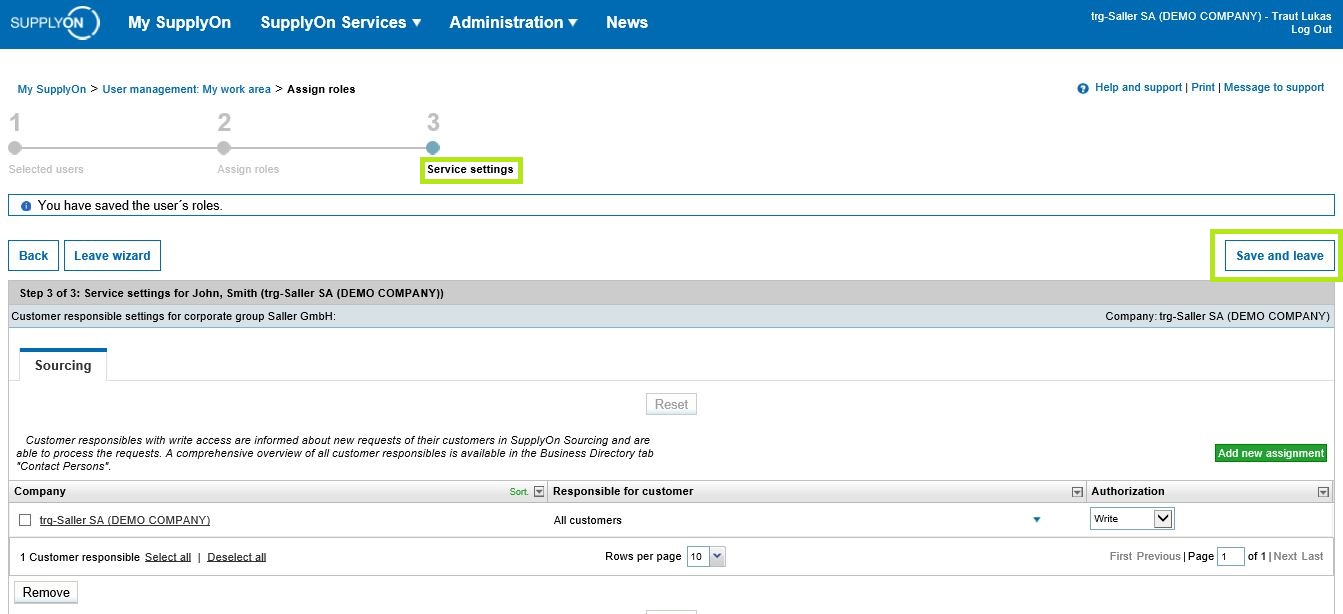Open the Rows per page dropdown
The image size is (1343, 614).
tap(706, 556)
